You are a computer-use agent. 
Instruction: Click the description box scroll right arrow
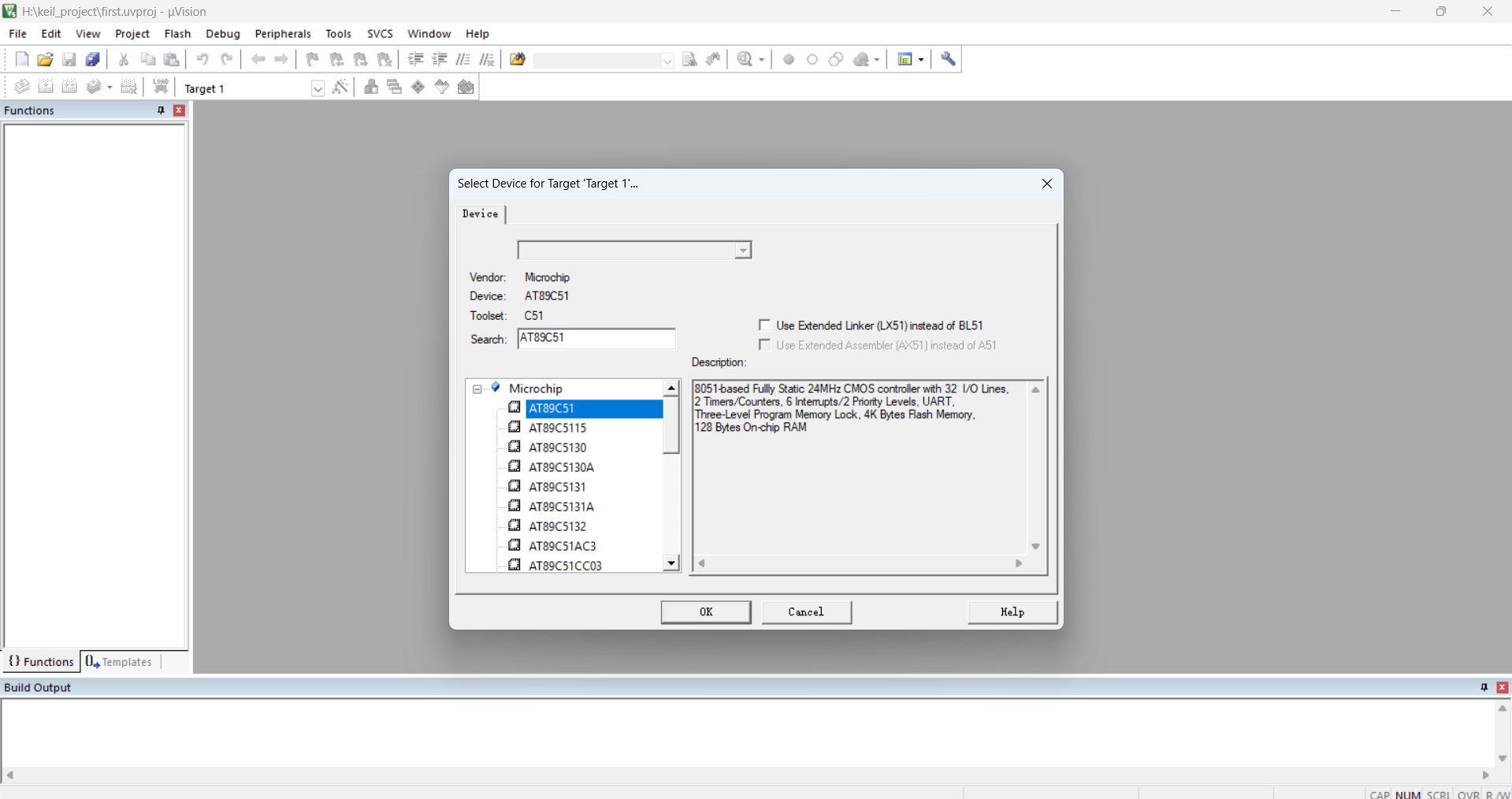point(1019,563)
